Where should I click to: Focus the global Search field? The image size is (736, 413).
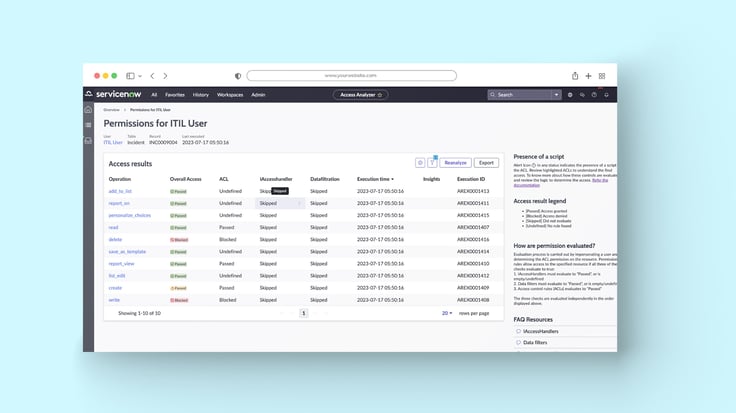520,95
